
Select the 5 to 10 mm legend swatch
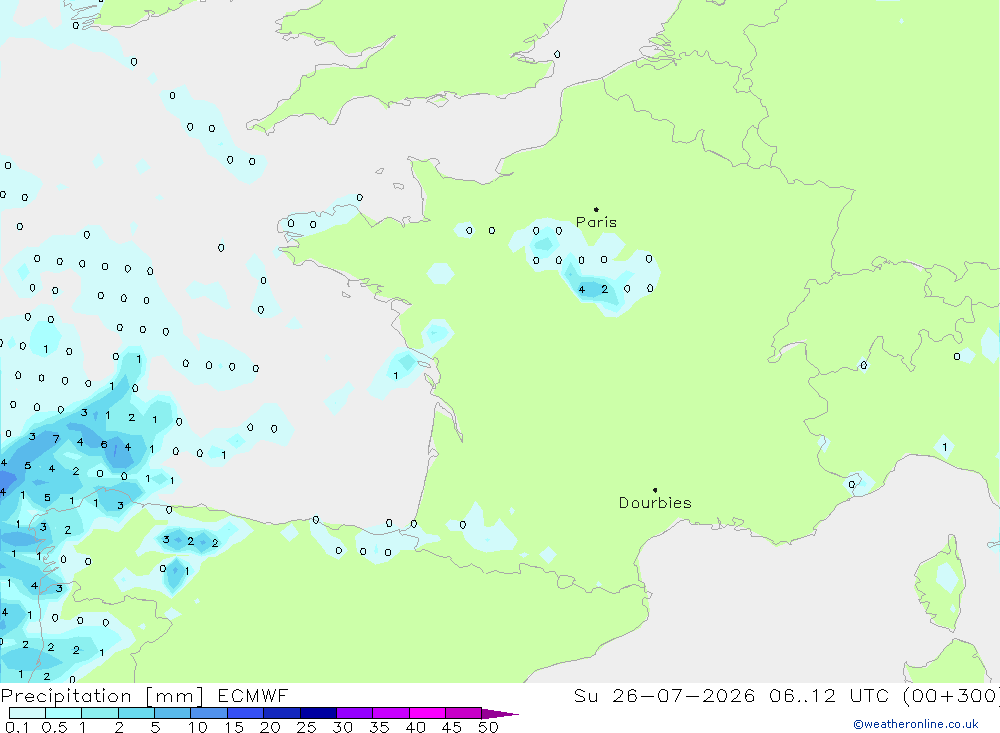pyautogui.click(x=172, y=713)
